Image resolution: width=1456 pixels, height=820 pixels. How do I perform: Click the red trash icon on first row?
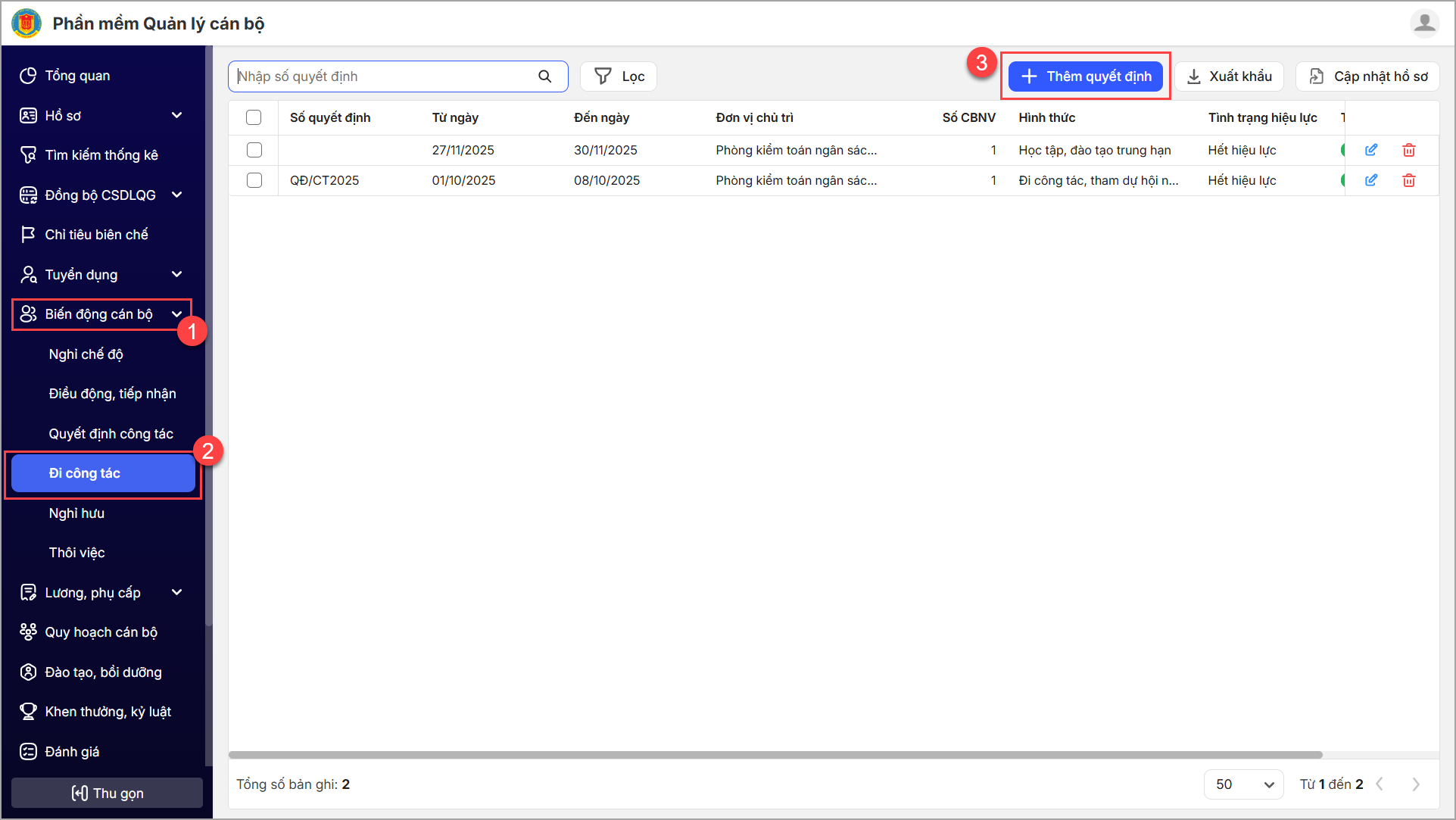click(x=1408, y=150)
